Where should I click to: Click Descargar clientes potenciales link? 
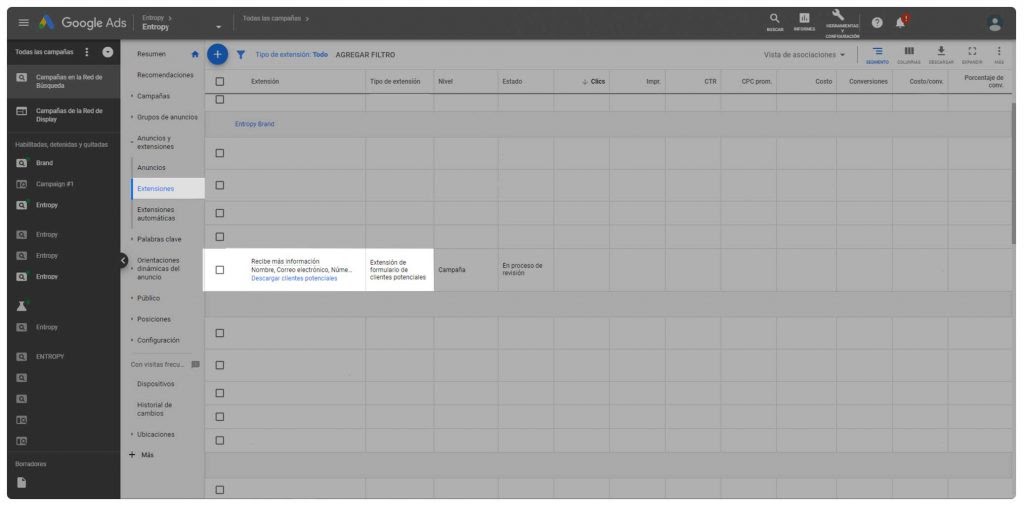[295, 279]
